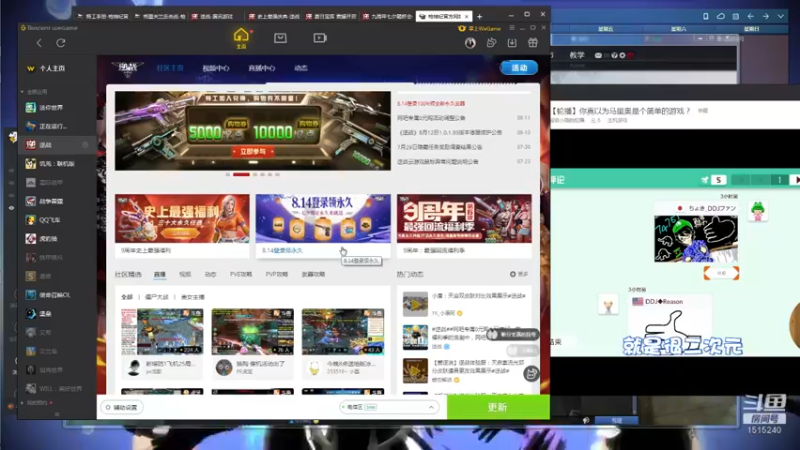Click the settings icon next to 逆战 entry

pyautogui.click(x=85, y=145)
